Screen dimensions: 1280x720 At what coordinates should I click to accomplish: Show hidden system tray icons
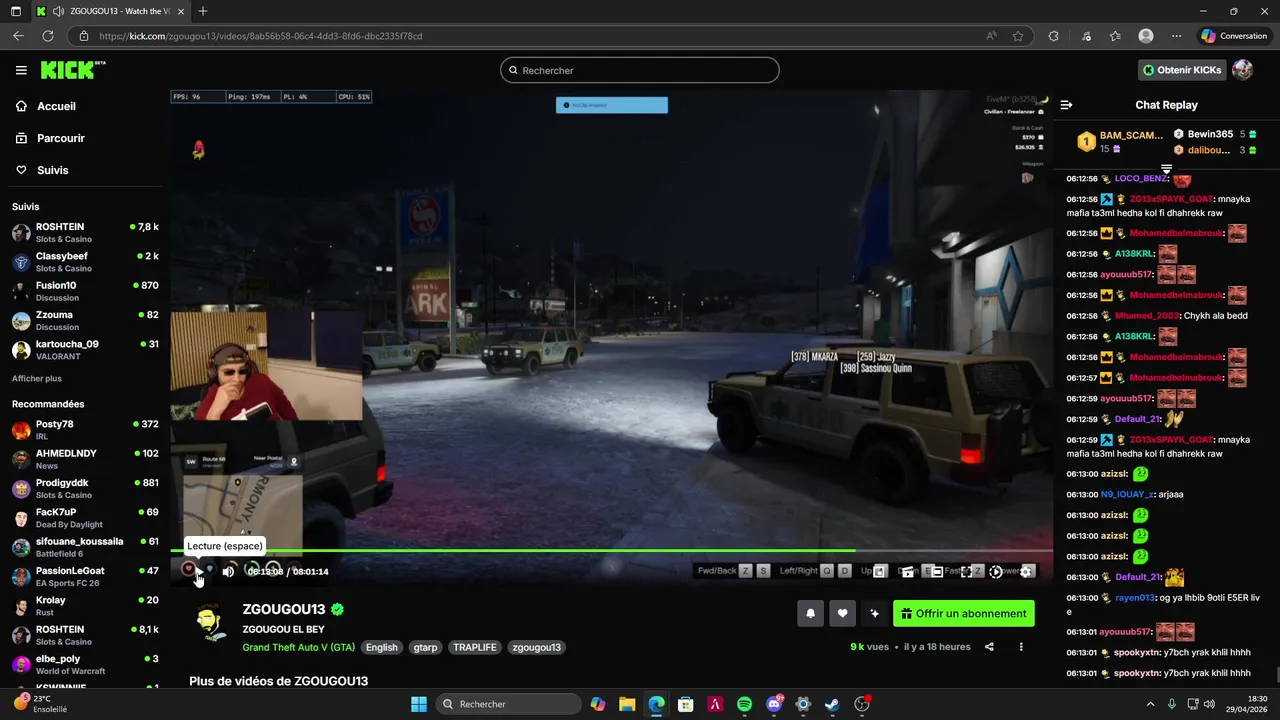(x=1150, y=704)
